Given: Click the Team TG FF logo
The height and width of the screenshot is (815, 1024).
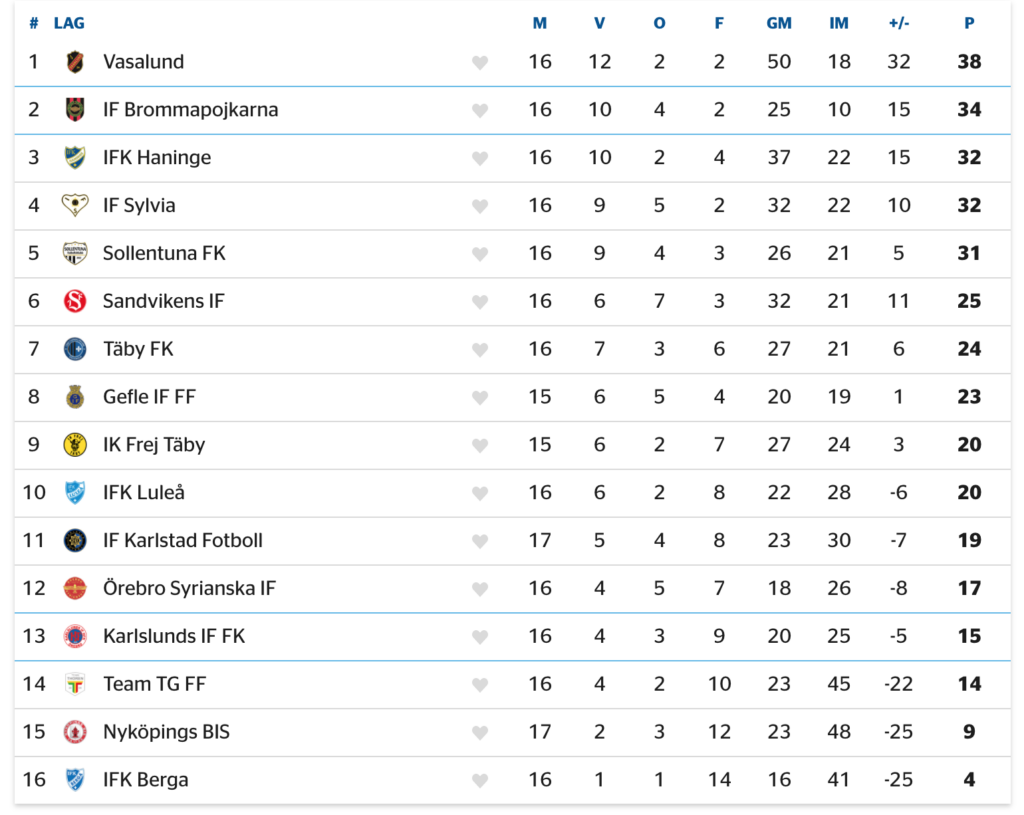Looking at the screenshot, I should (75, 684).
